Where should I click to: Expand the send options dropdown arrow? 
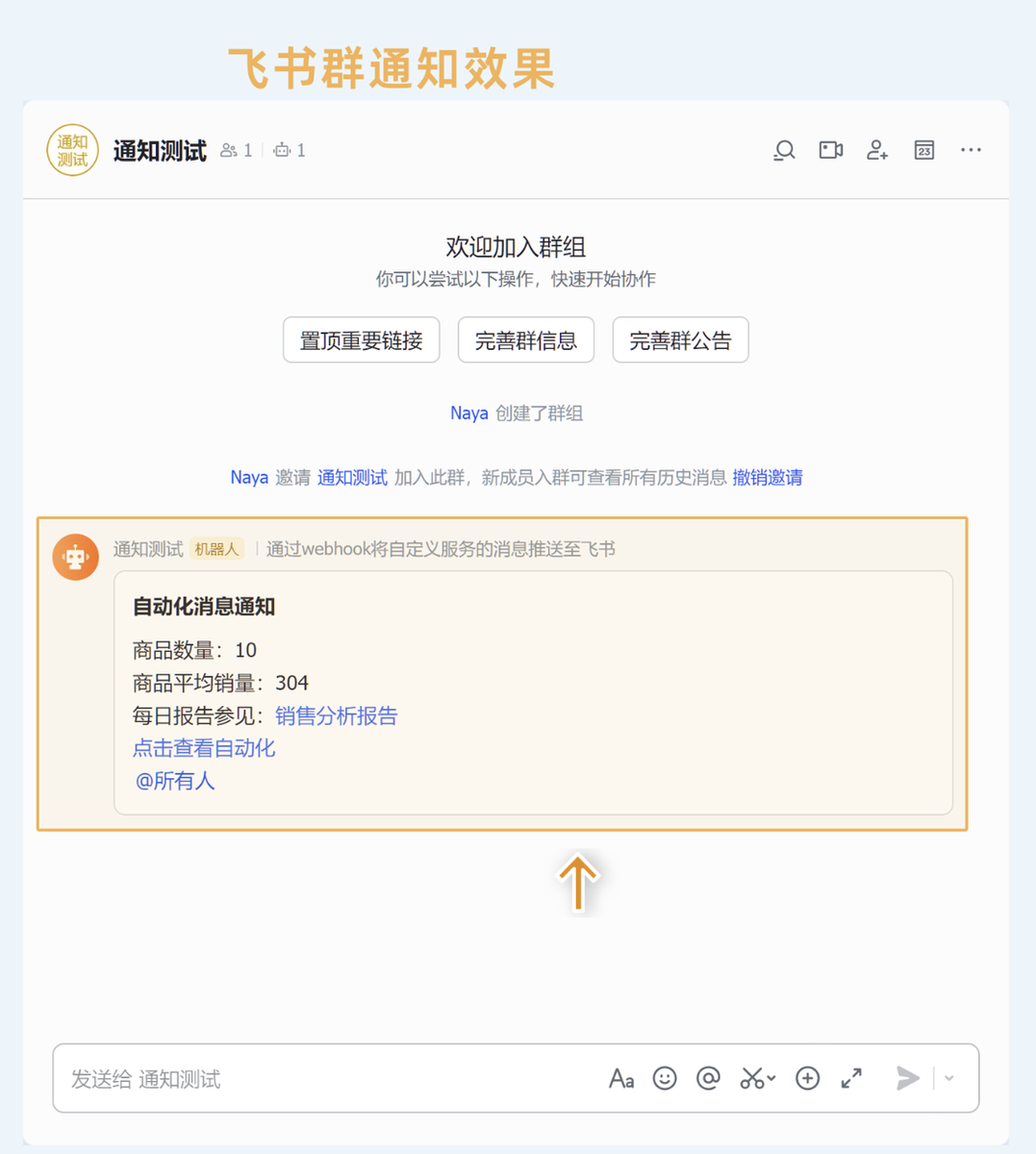click(949, 1079)
